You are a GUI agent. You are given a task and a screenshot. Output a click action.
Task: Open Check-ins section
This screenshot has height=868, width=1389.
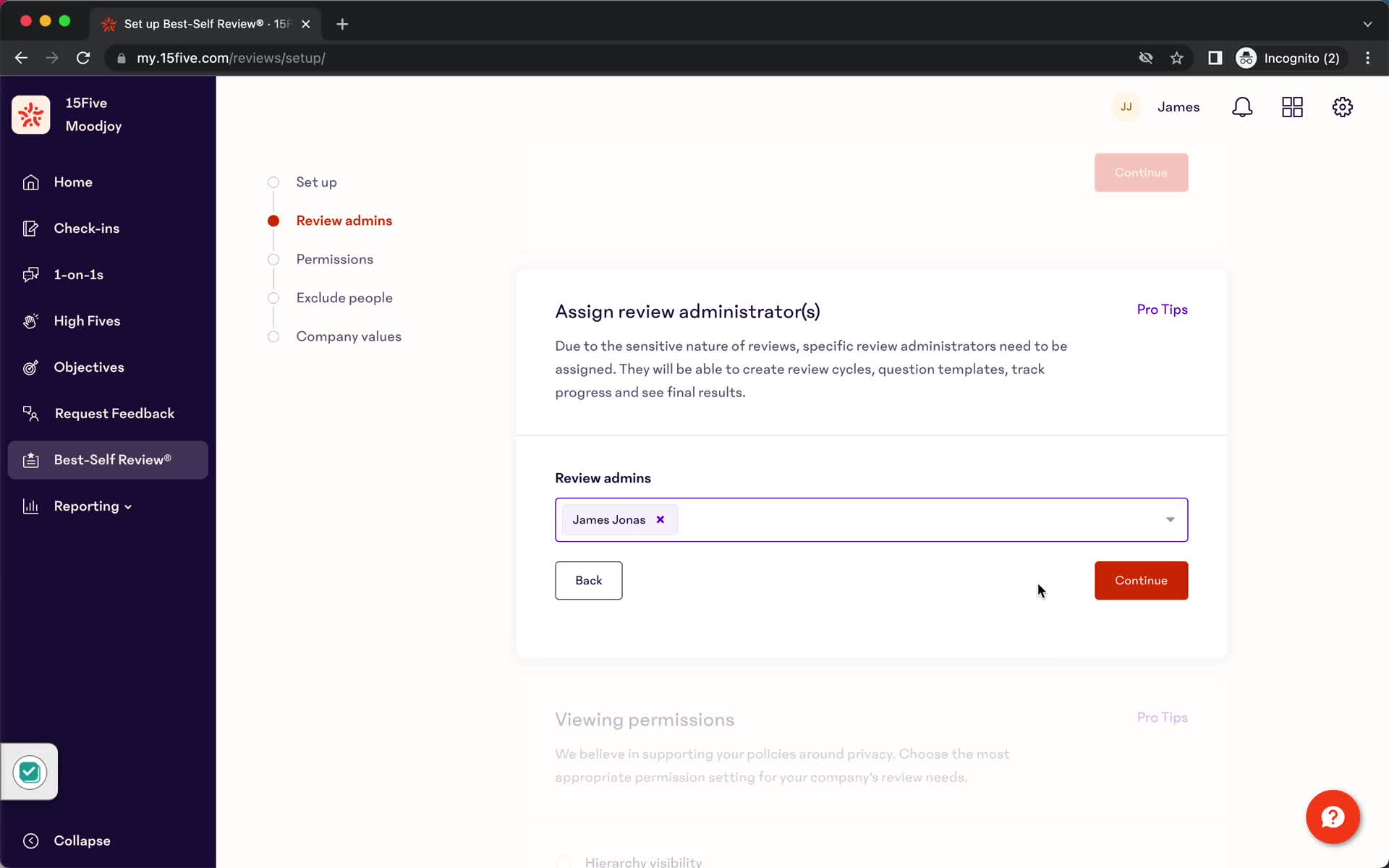point(86,228)
